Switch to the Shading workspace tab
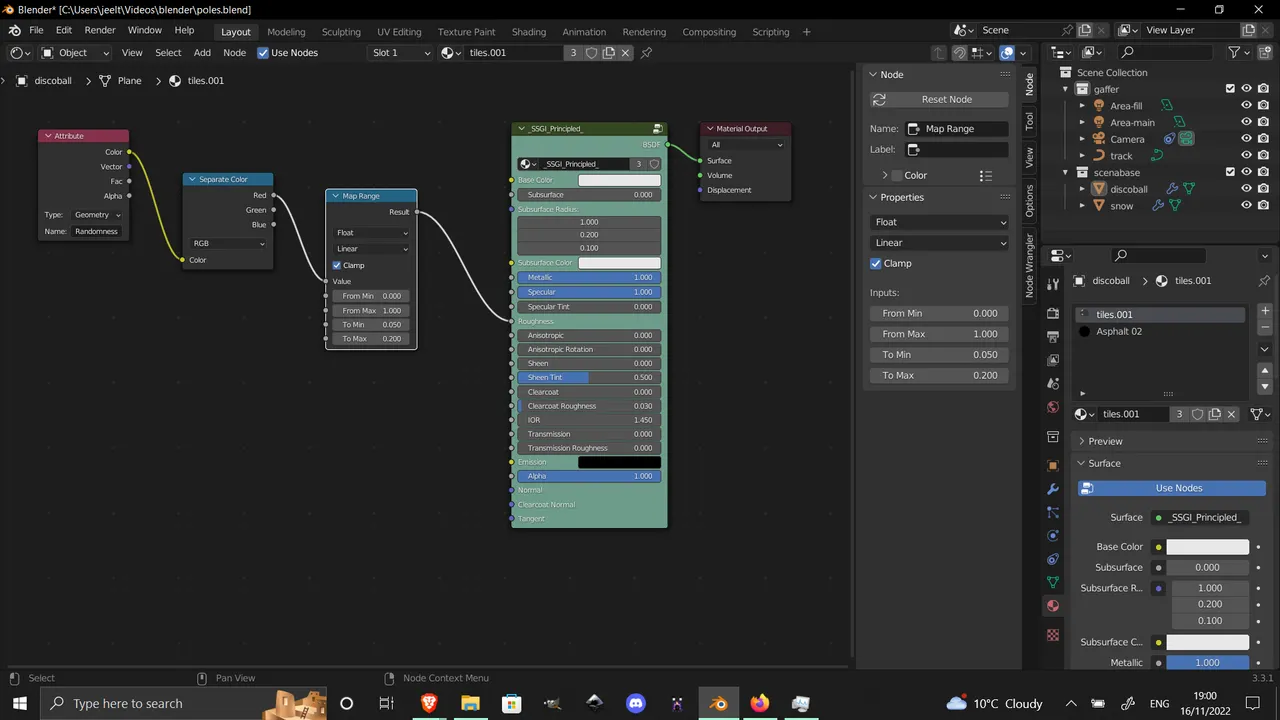The image size is (1280, 720). tap(529, 32)
